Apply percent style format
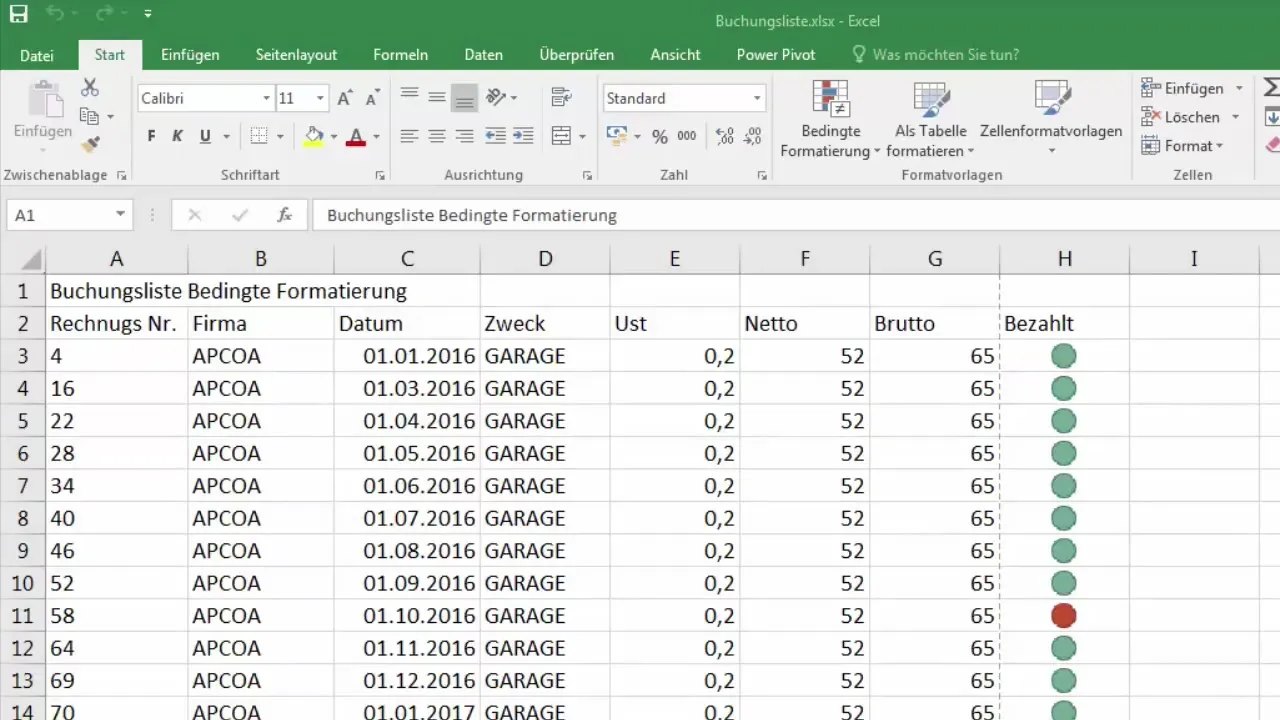Image resolution: width=1280 pixels, height=720 pixels. tap(660, 136)
